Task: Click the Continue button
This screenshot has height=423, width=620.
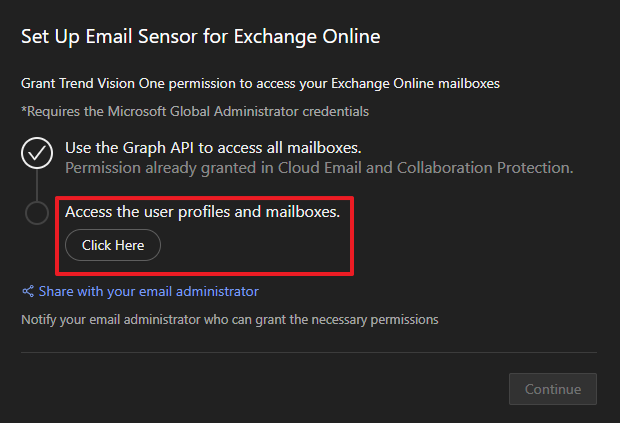Action: pyautogui.click(x=552, y=389)
